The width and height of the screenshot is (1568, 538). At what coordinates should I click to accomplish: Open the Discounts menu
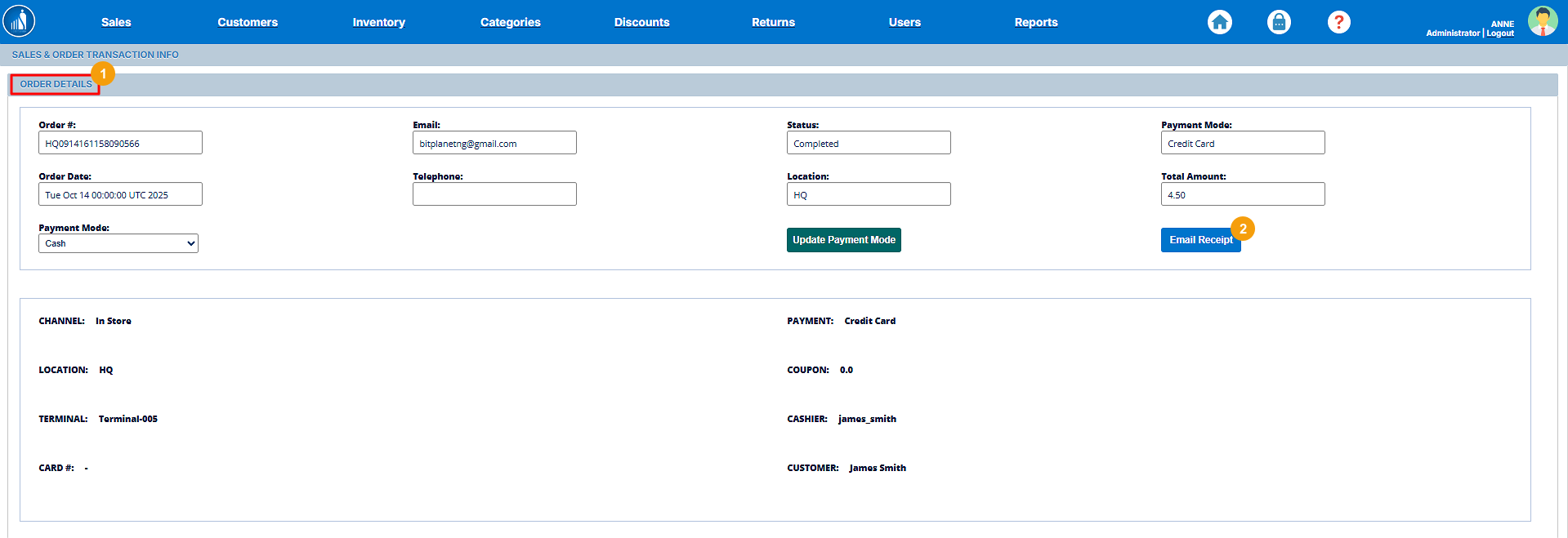(x=641, y=22)
